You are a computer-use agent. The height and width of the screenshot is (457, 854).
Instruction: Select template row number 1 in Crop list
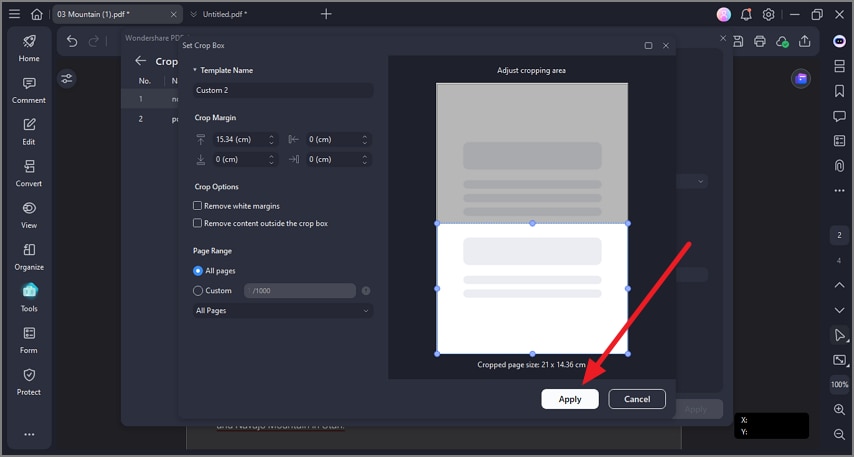coord(150,99)
